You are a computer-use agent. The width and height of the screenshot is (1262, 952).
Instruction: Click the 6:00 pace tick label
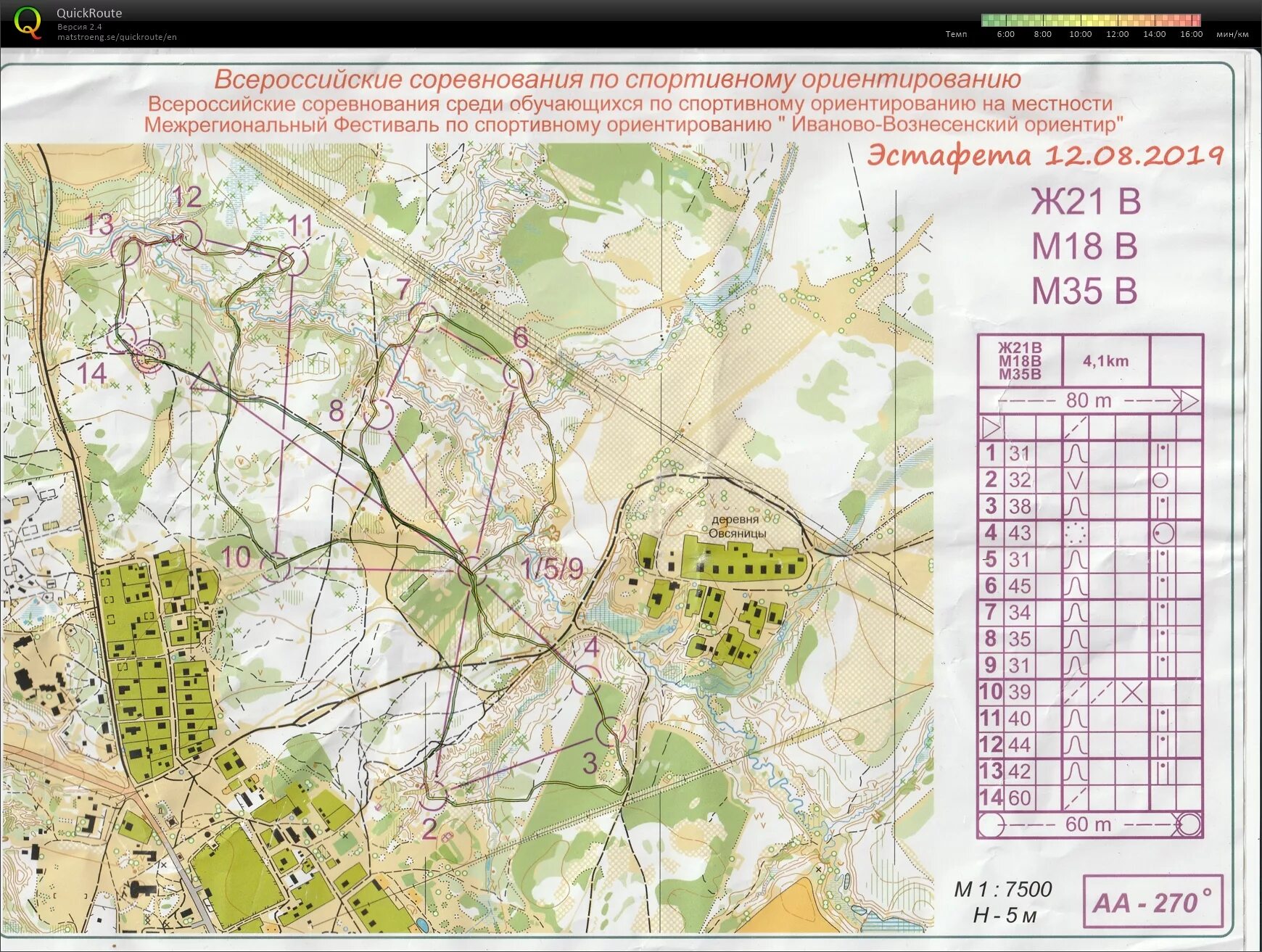click(x=1005, y=34)
